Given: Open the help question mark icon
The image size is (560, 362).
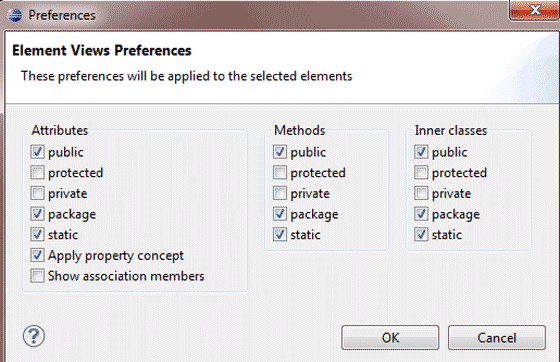Looking at the screenshot, I should tap(34, 336).
